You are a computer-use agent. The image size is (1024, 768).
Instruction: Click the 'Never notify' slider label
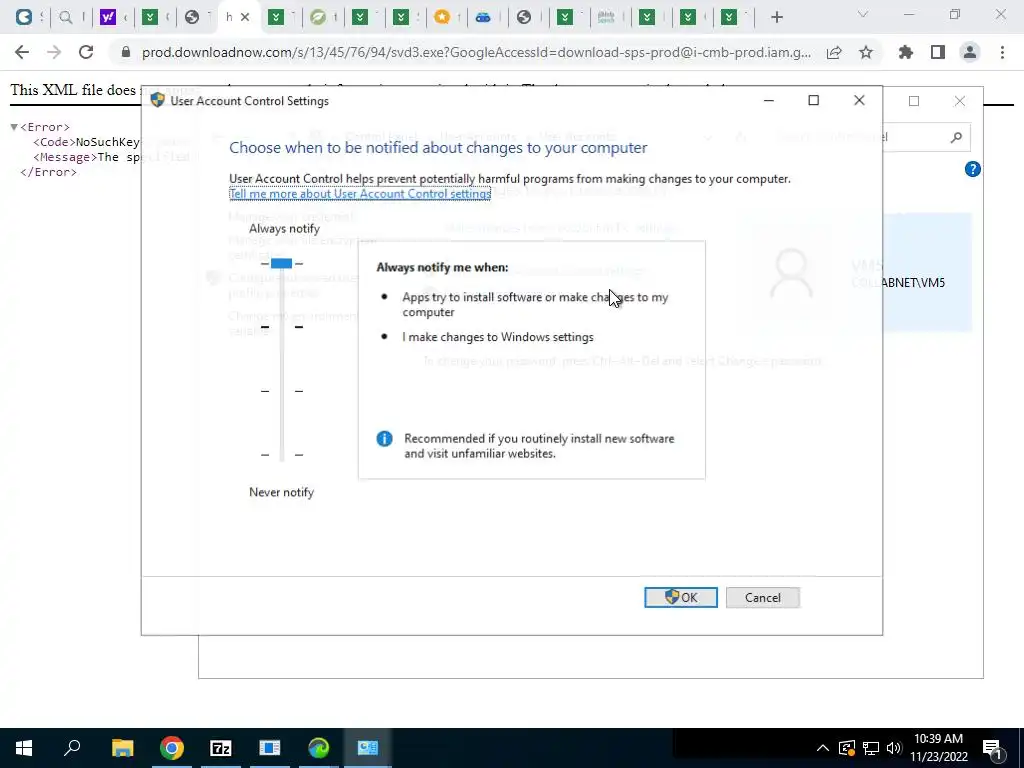(x=281, y=492)
